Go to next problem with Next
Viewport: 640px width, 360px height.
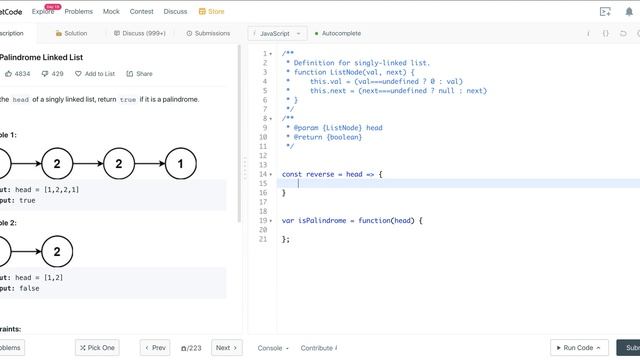click(227, 348)
